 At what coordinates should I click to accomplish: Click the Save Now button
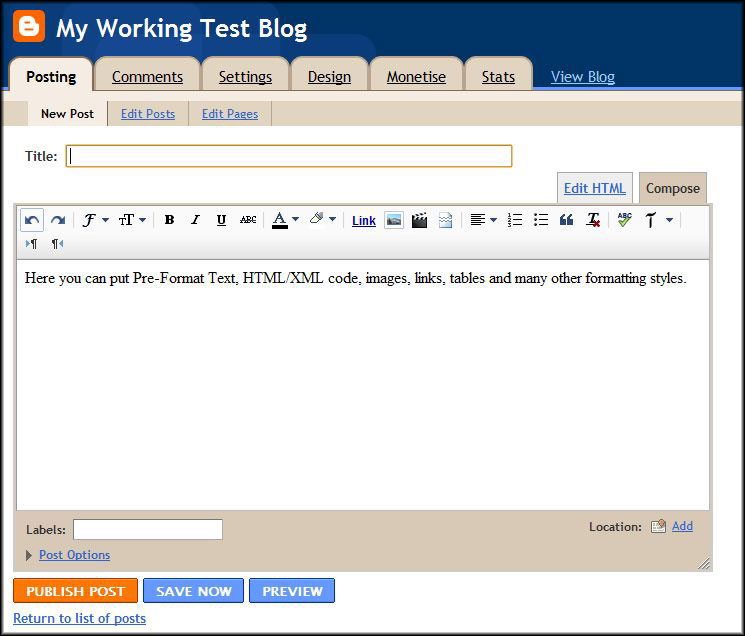[193, 590]
